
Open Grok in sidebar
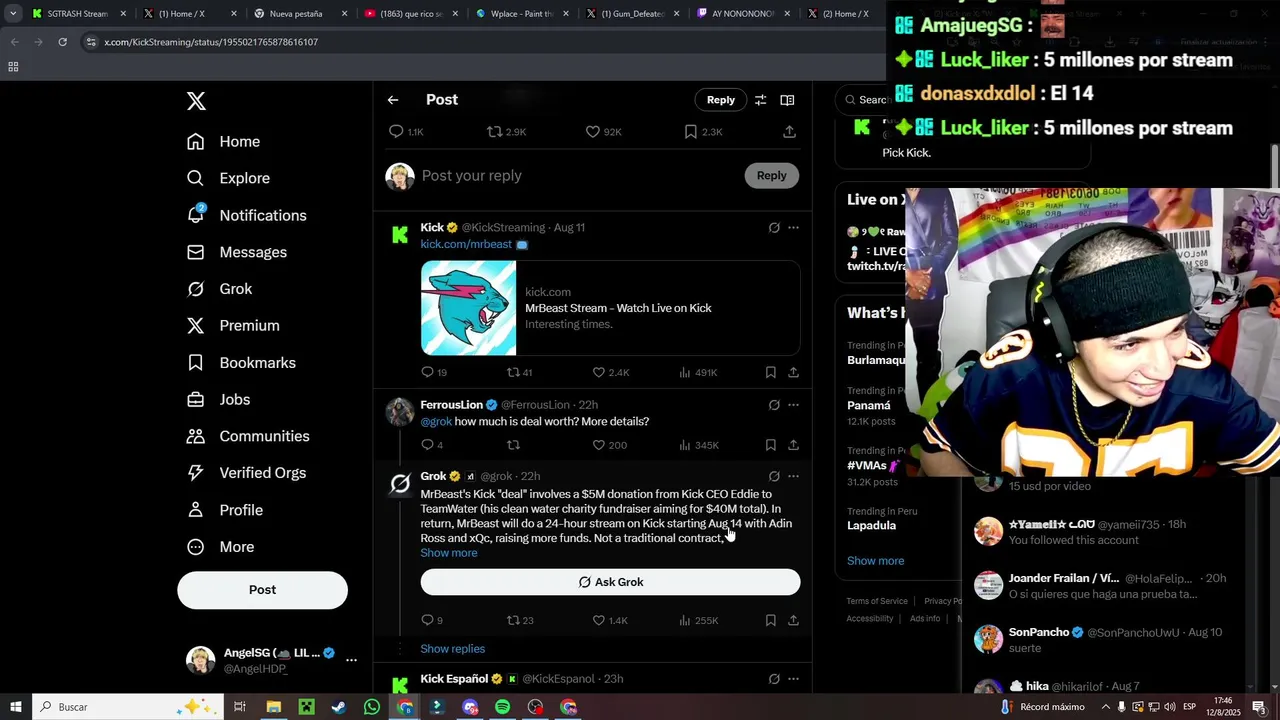point(220,289)
